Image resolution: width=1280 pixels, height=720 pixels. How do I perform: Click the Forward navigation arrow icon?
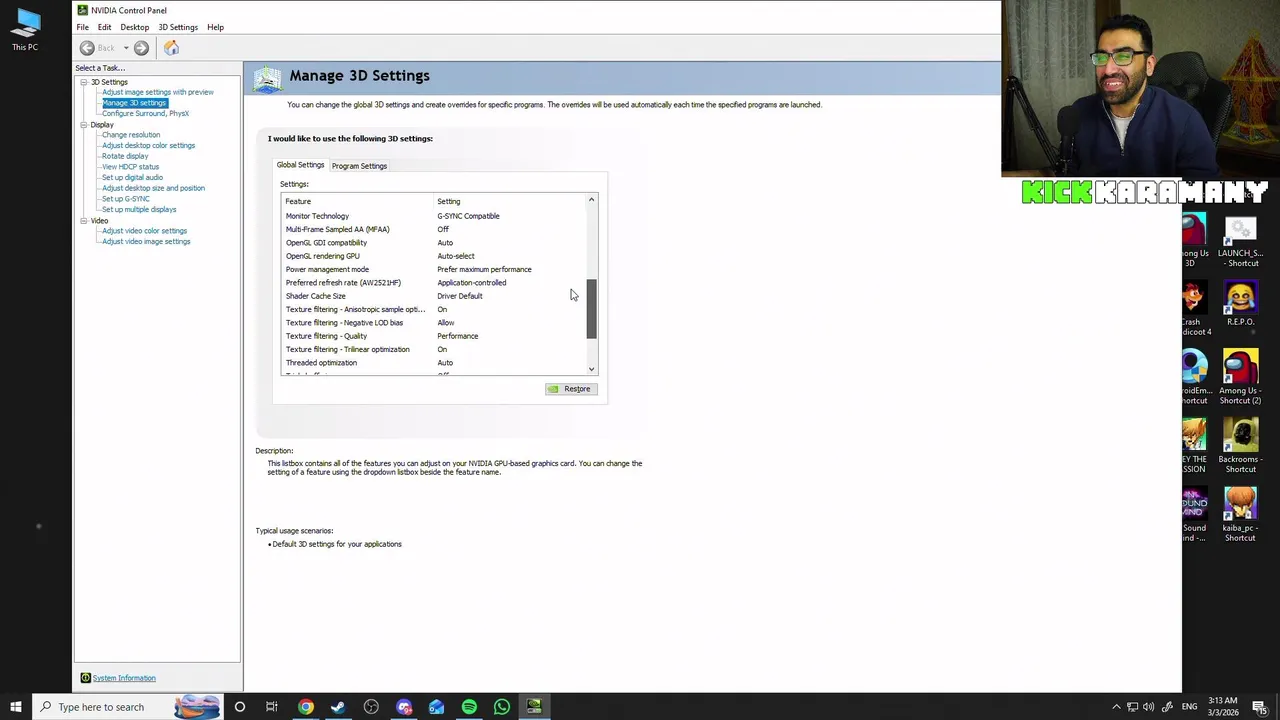pos(141,48)
